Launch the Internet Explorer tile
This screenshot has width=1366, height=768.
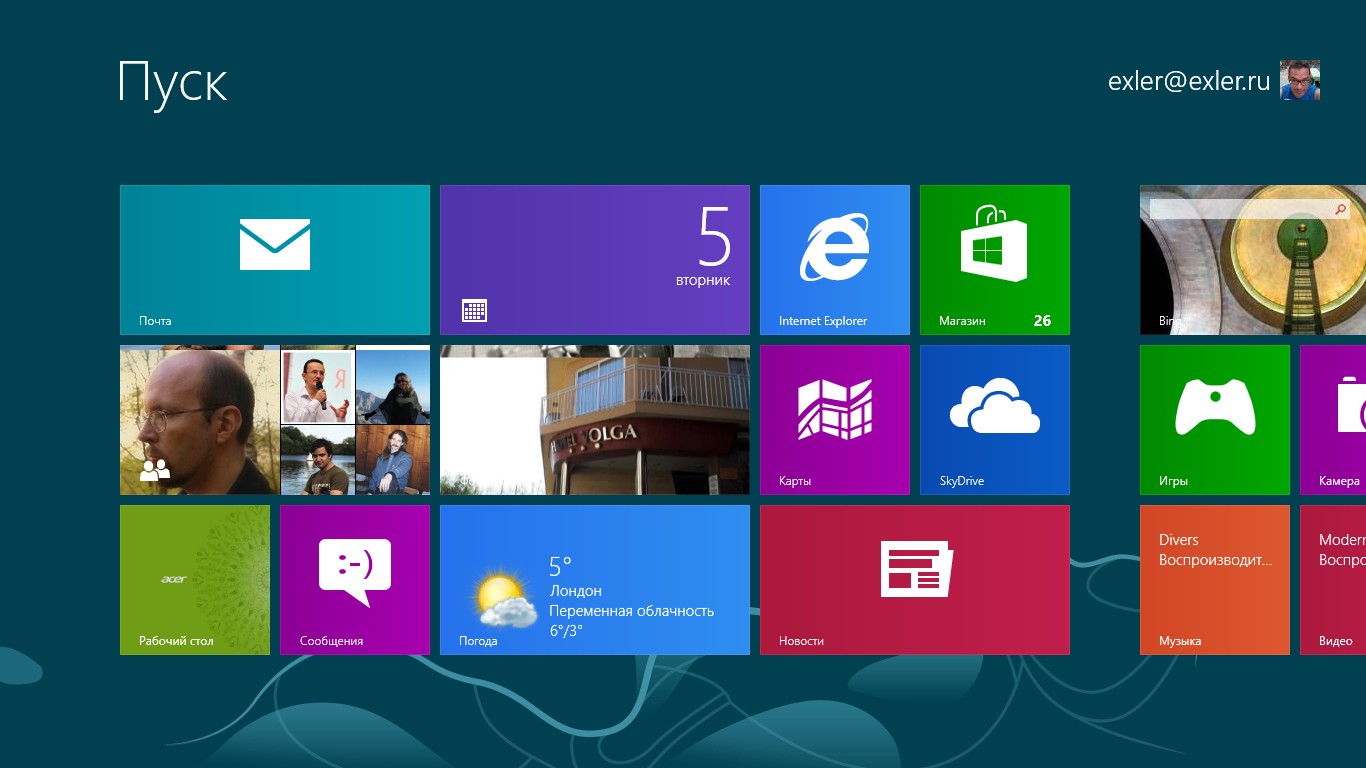click(x=835, y=260)
